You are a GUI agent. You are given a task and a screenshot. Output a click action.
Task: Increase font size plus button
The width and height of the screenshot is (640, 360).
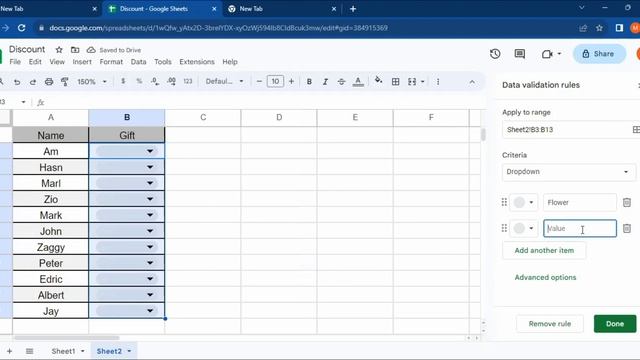(291, 82)
